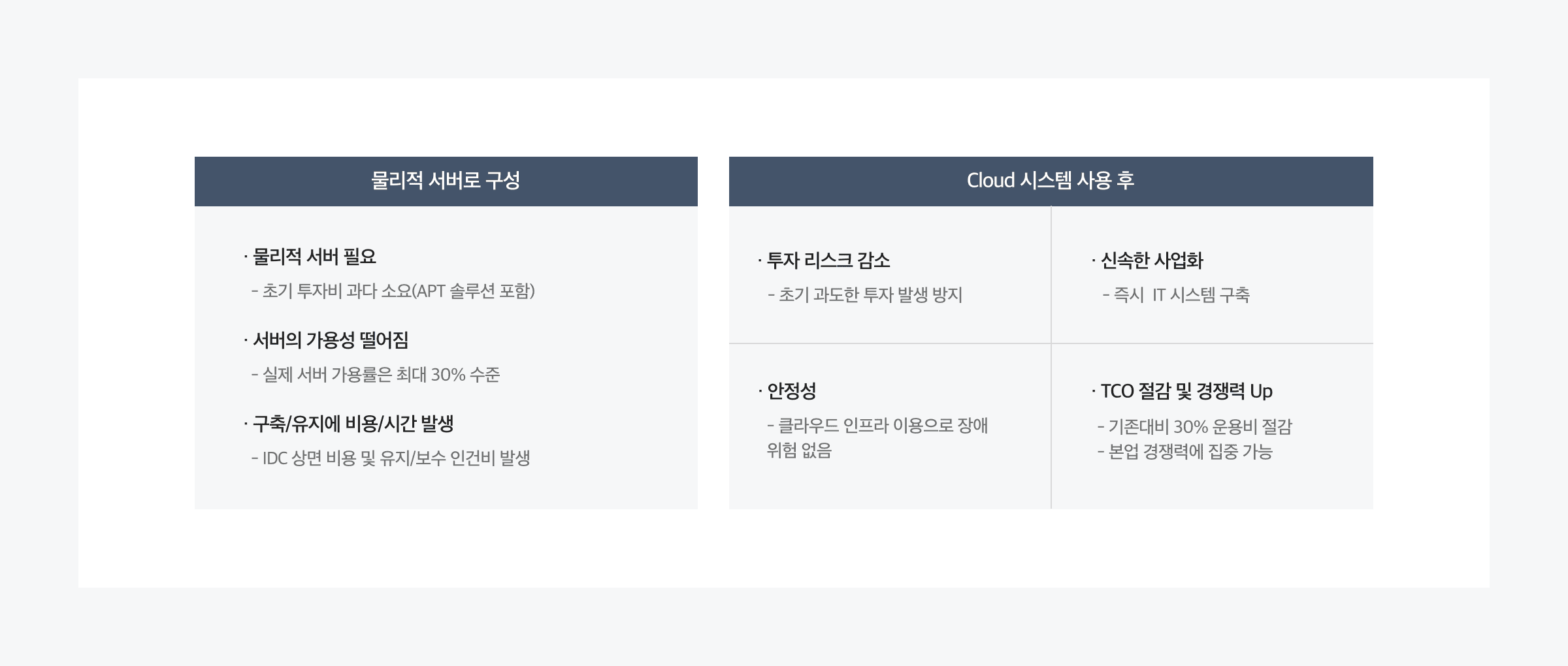Click the '위험 없음' text line
The image size is (1568, 666).
[x=799, y=451]
